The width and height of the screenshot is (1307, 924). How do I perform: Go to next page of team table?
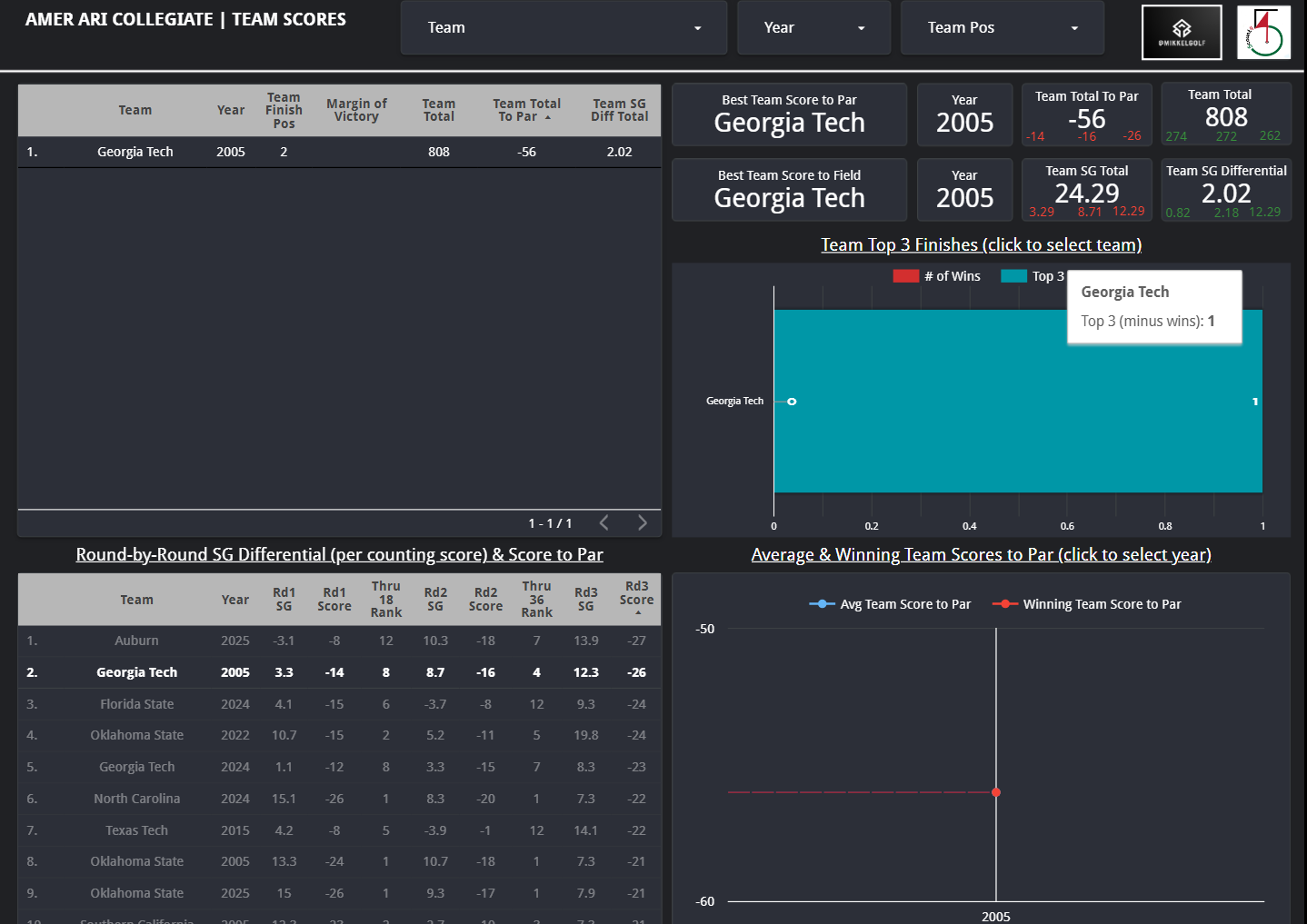click(643, 522)
